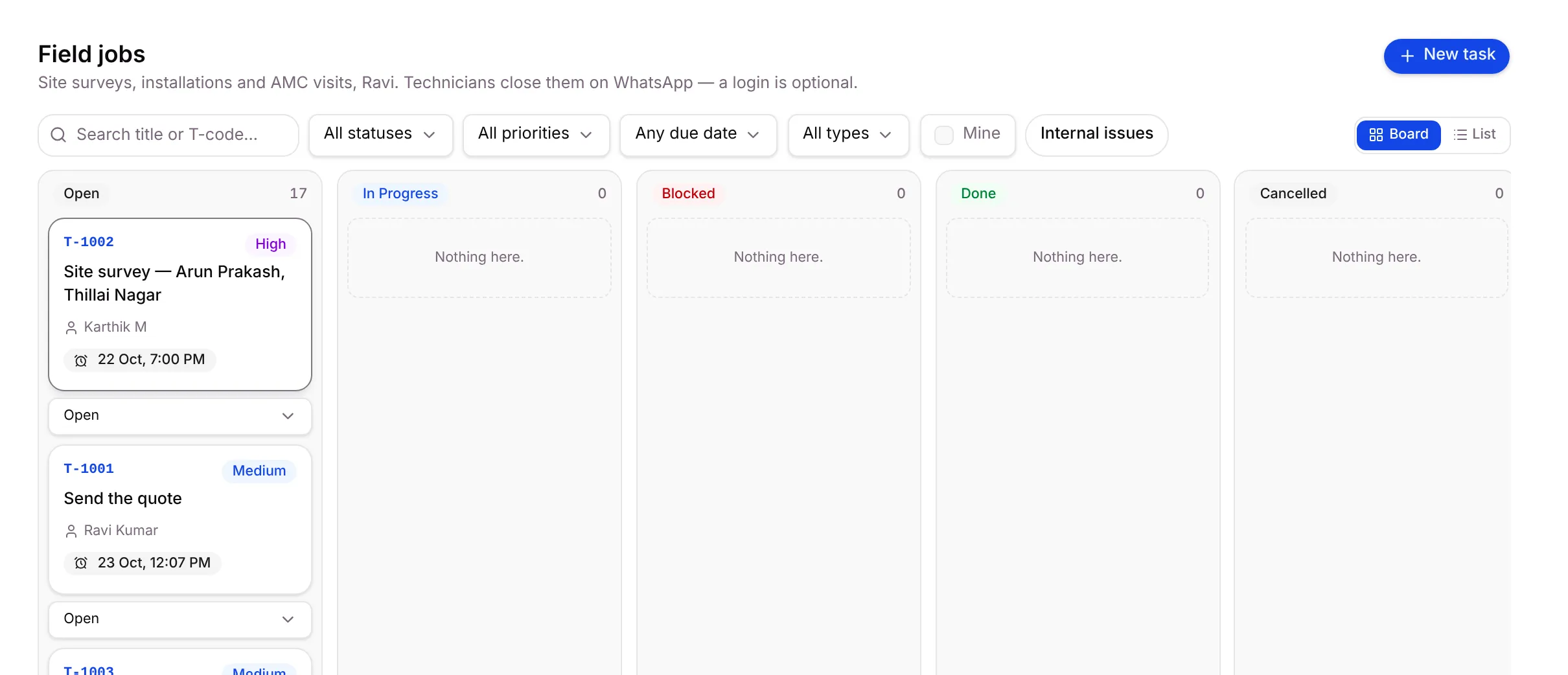
Task: Create a New task
Action: [x=1446, y=56]
